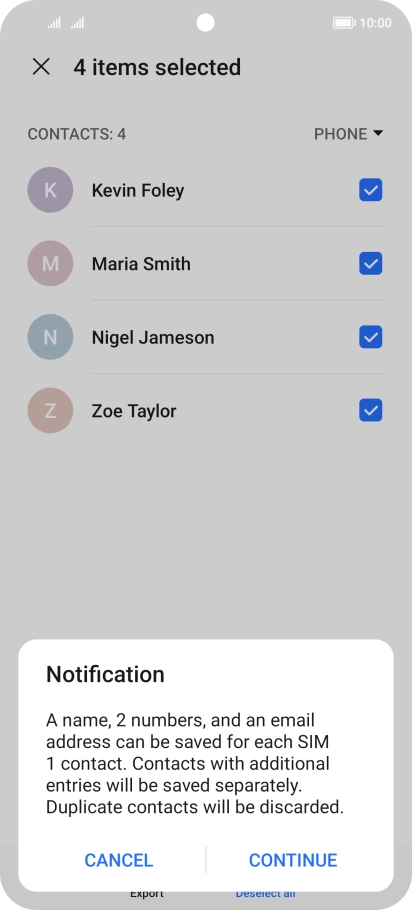Select the Export option at bottom
The height and width of the screenshot is (910, 412).
click(x=147, y=894)
